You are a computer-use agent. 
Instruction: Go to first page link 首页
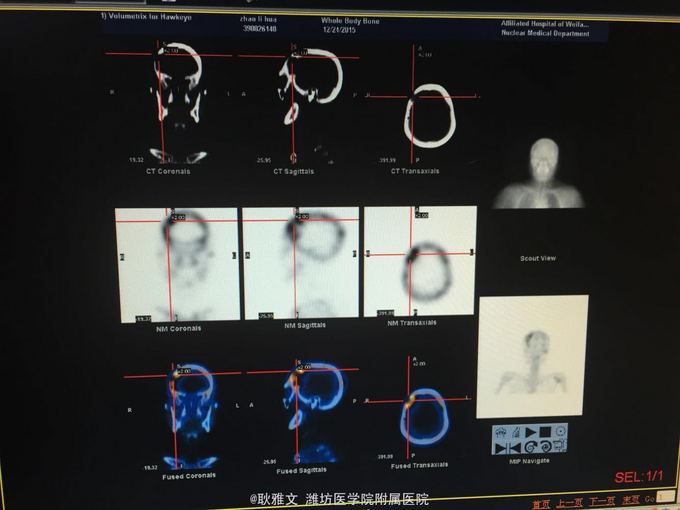coord(541,501)
